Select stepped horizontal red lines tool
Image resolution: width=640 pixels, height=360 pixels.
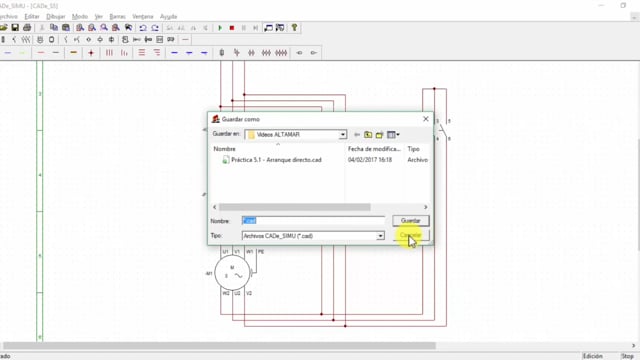157,53
